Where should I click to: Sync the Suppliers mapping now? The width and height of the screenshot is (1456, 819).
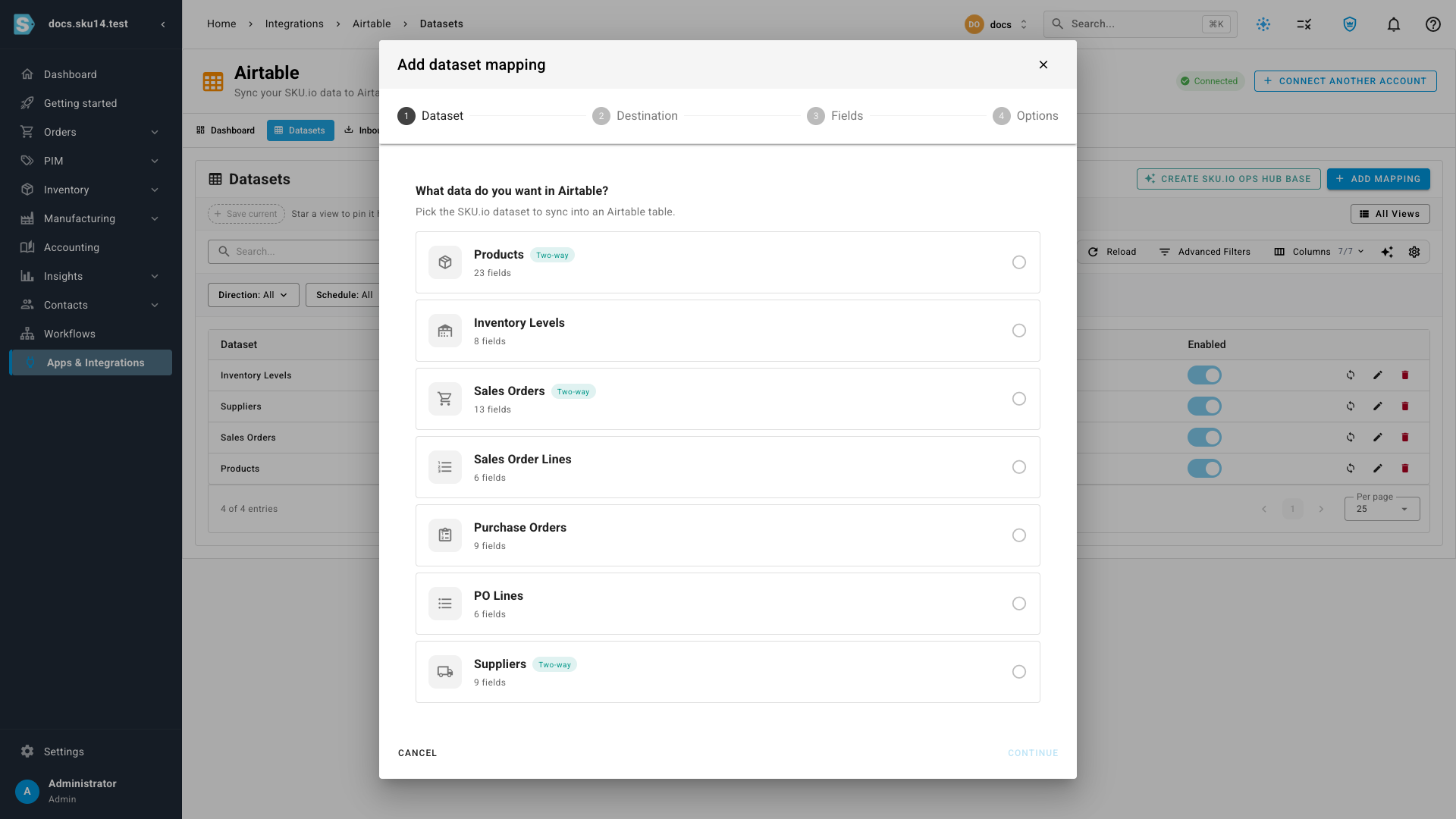(1351, 406)
